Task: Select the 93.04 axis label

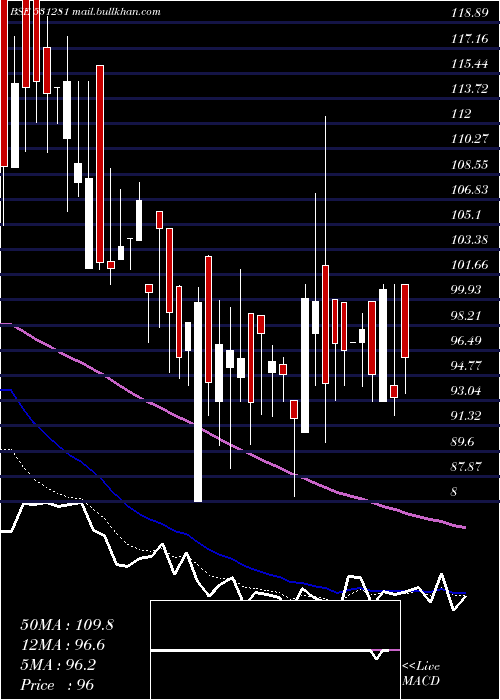Action: (x=467, y=391)
